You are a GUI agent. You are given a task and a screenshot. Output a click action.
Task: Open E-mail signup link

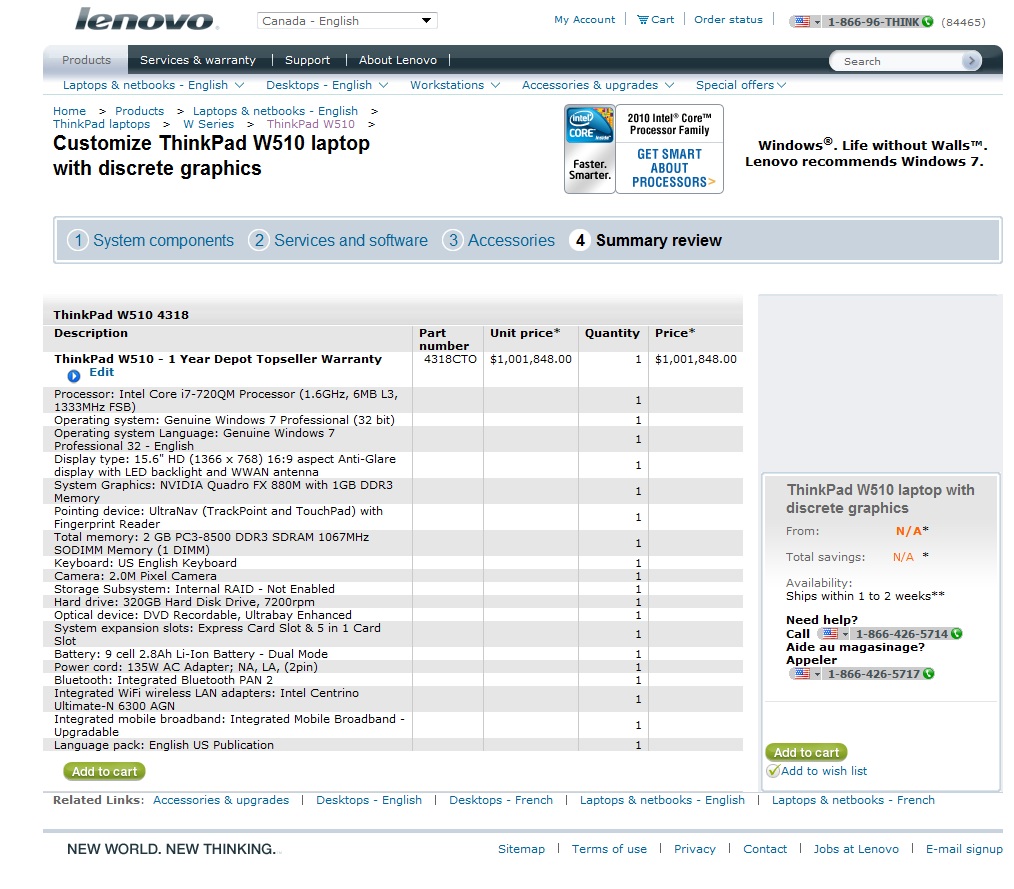964,849
